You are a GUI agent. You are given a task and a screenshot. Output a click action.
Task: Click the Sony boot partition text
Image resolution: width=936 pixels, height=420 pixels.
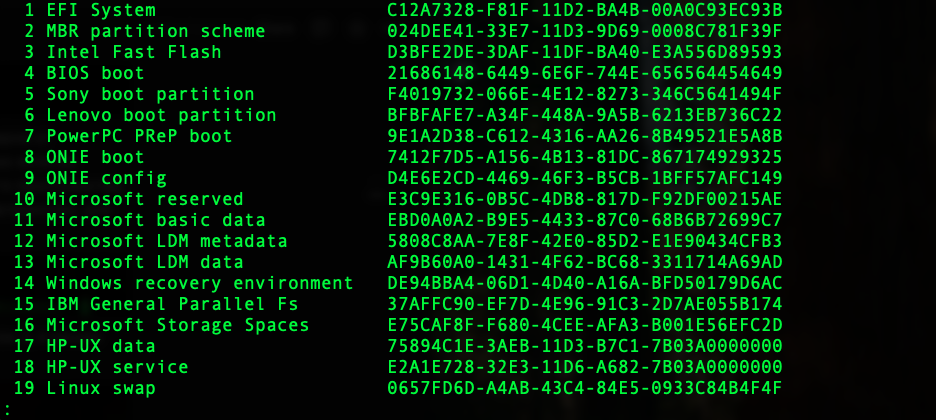[150, 94]
